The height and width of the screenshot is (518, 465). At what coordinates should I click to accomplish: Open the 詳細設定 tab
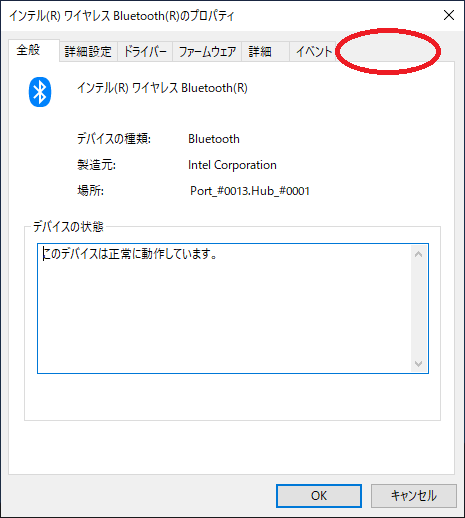pos(88,52)
